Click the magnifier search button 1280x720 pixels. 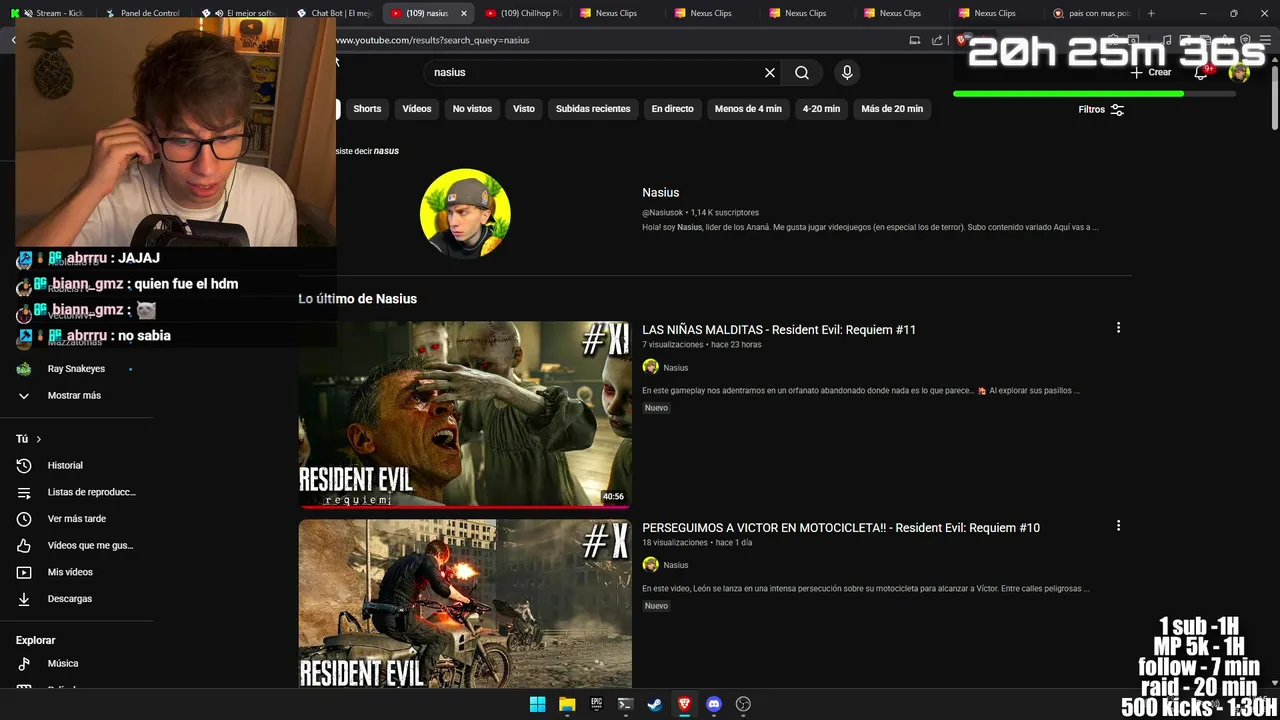point(802,73)
